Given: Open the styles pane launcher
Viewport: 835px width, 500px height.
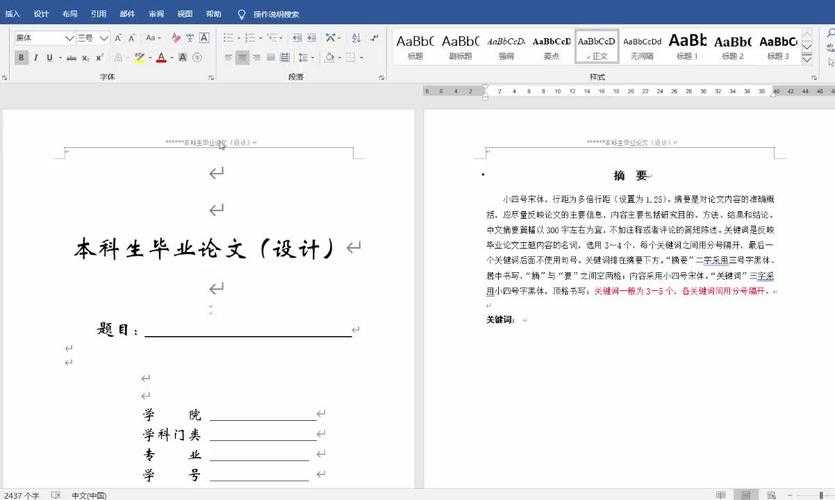Looking at the screenshot, I should coord(814,78).
